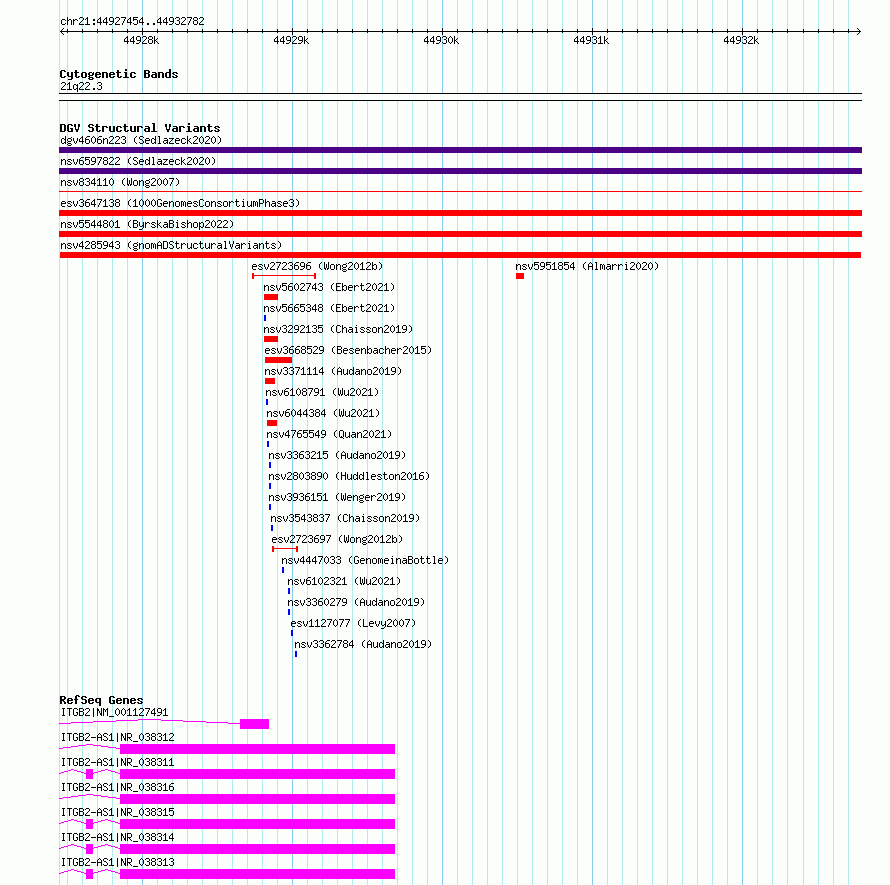Open nsv3363215 (Audano2019) variant label
890x885 pixels.
click(337, 455)
